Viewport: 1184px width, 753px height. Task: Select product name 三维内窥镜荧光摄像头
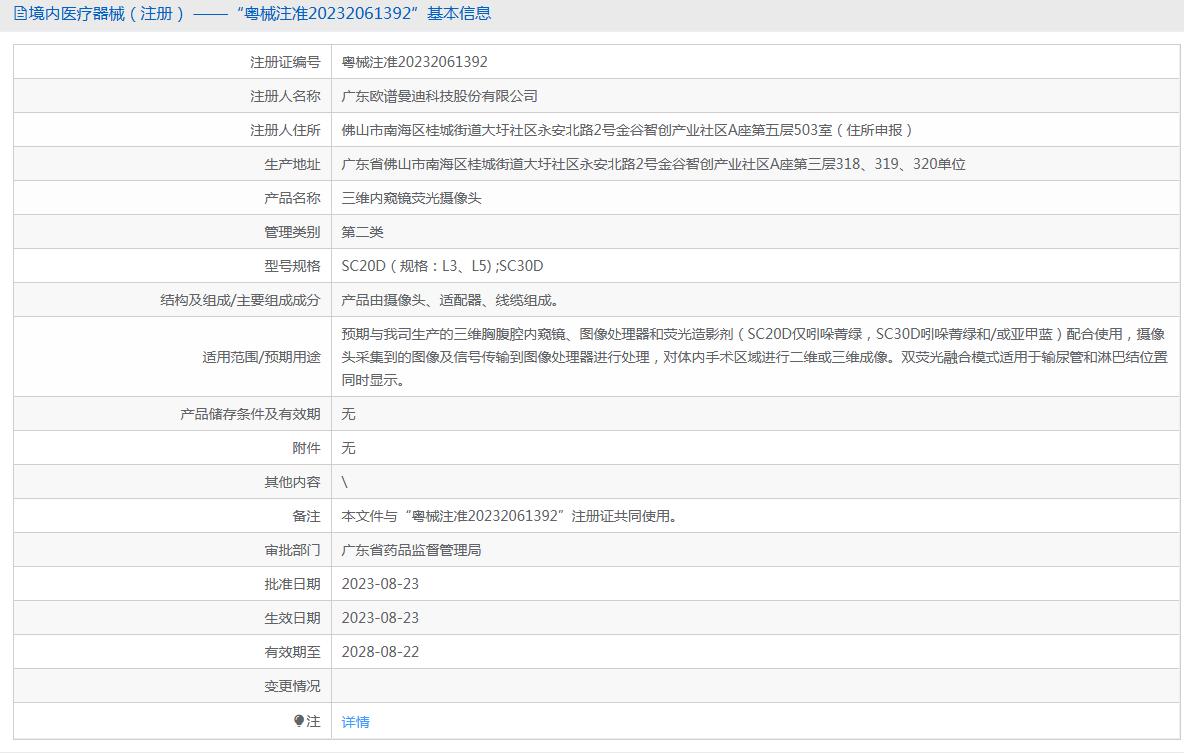point(412,198)
